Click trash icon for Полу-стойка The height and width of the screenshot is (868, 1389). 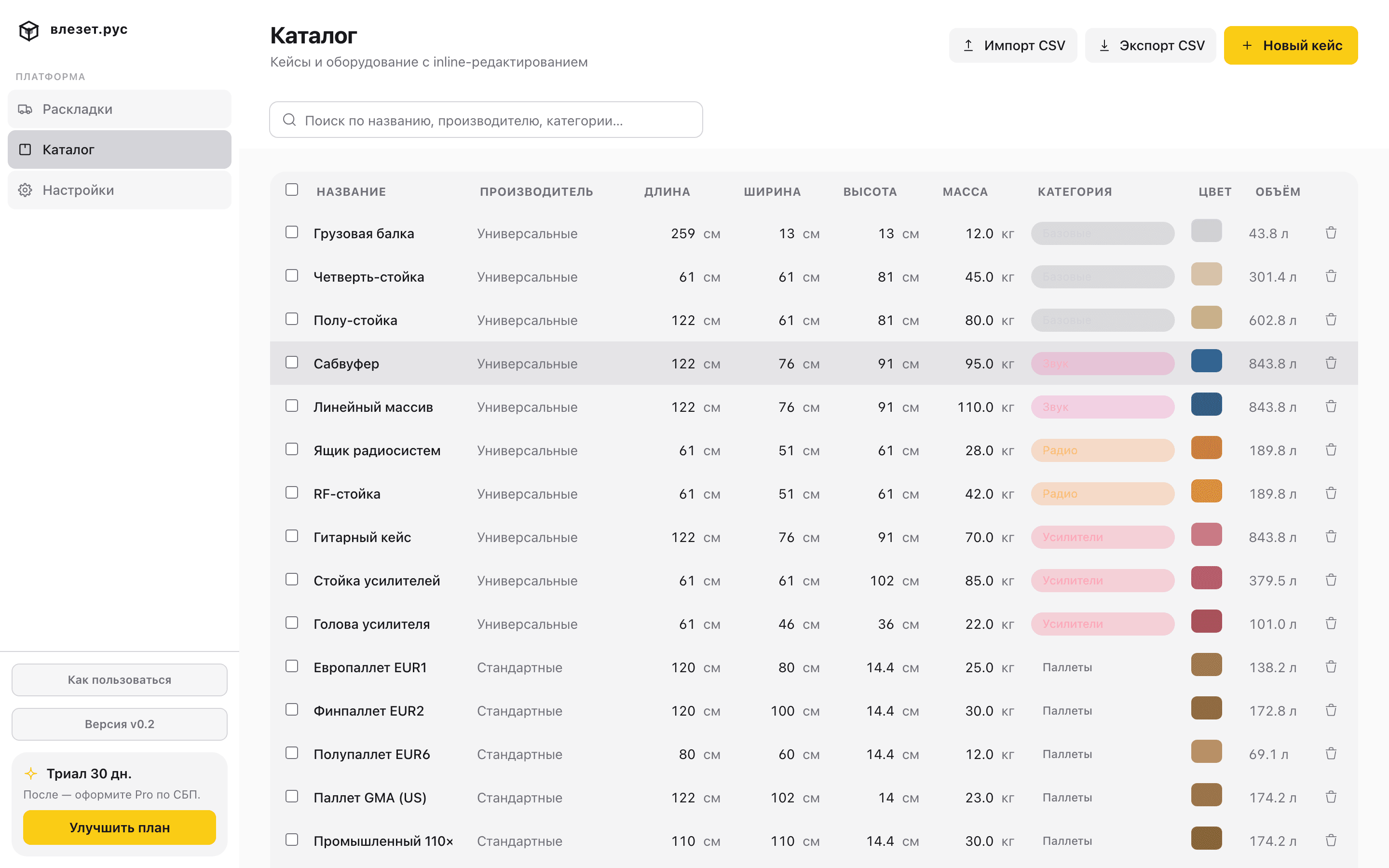click(x=1331, y=319)
